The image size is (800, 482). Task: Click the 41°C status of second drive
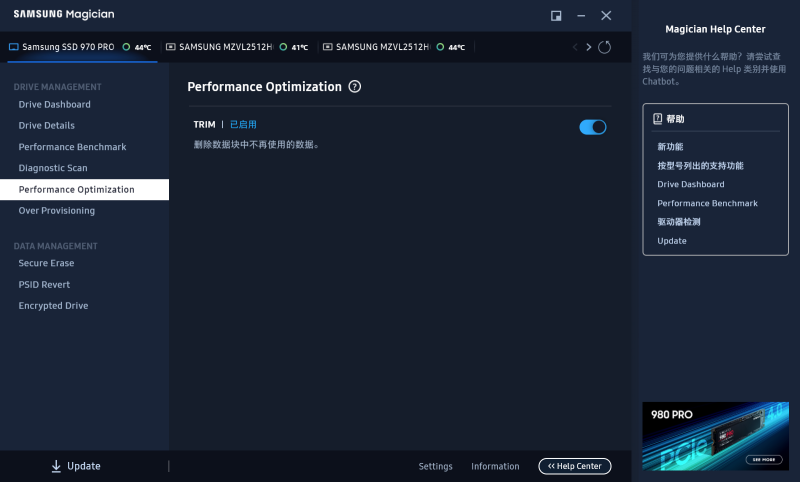click(294, 47)
